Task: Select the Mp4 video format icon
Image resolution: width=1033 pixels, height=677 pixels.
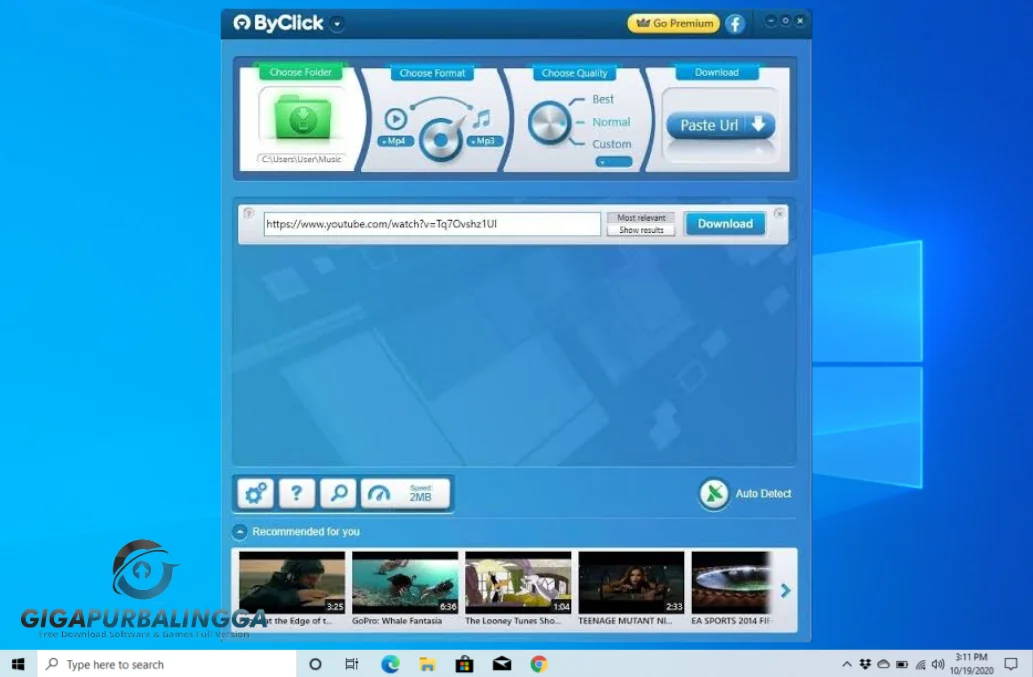Action: point(395,119)
